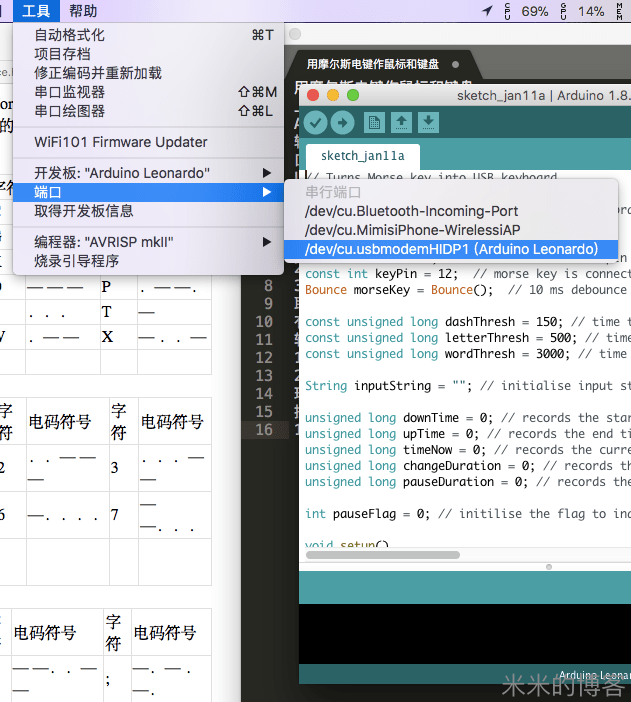Click WiFi101 Firmware Updater
Image resolution: width=631 pixels, height=702 pixels.
point(121,142)
